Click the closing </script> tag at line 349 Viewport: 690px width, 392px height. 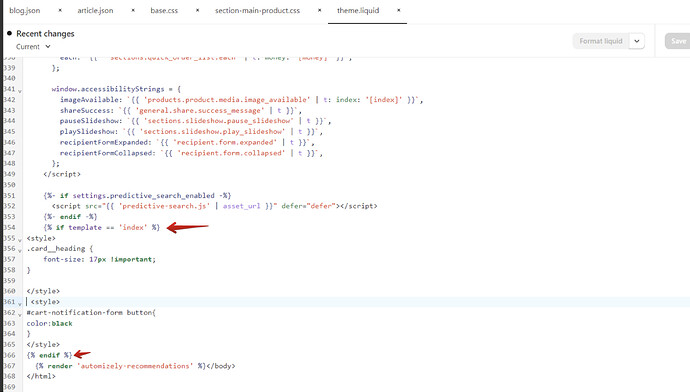(x=62, y=174)
